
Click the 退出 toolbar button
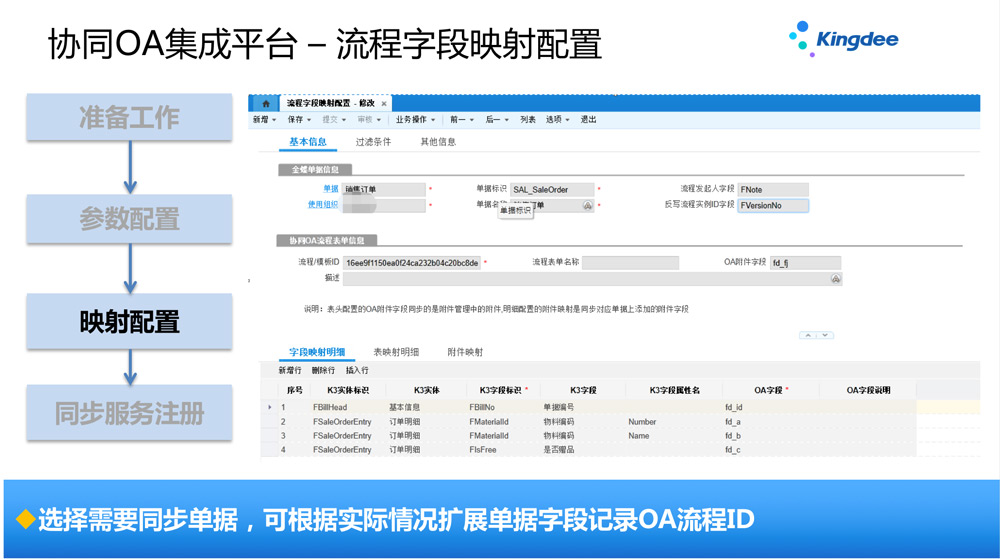588,119
